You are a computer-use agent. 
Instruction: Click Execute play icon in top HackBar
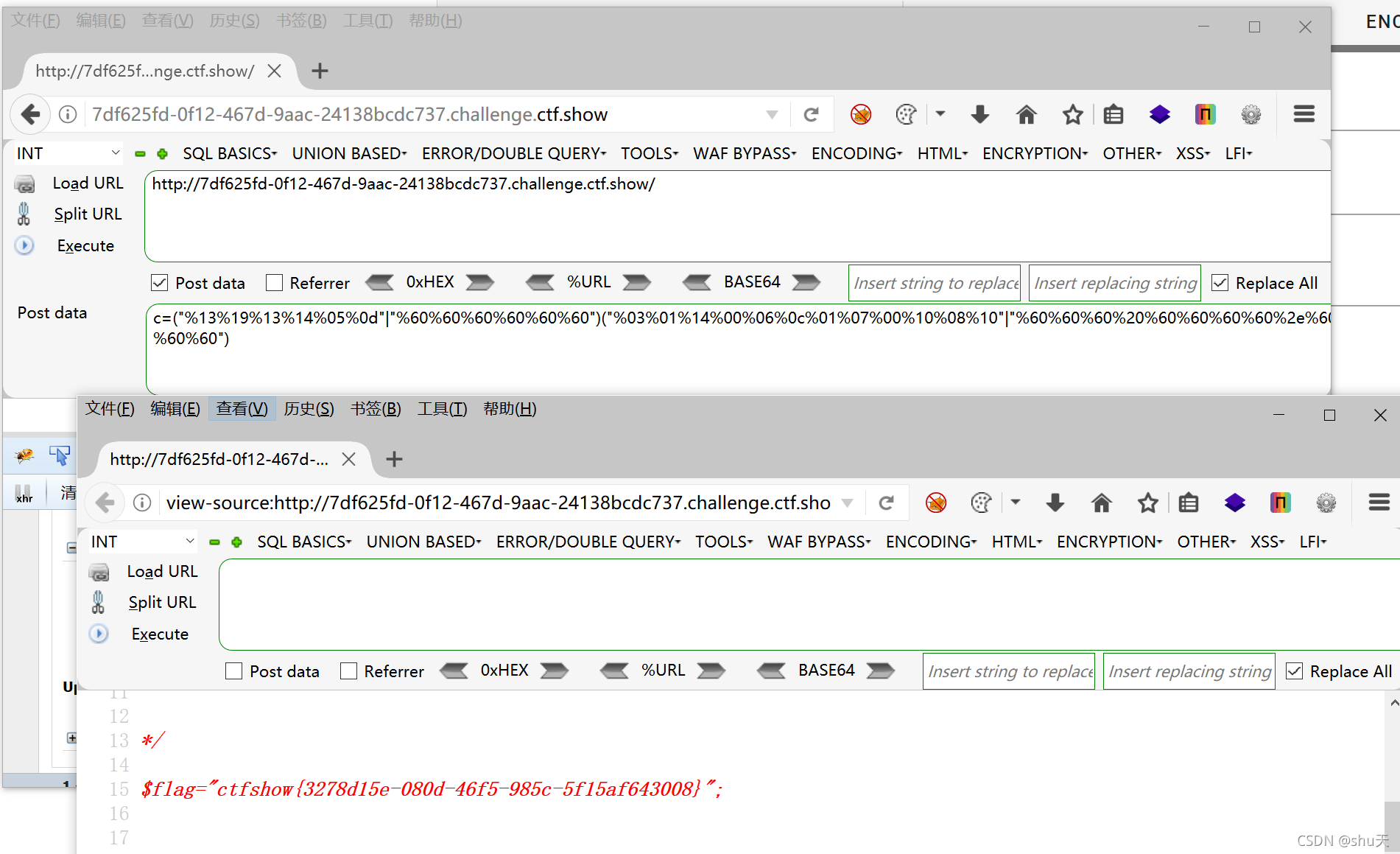pyautogui.click(x=24, y=245)
